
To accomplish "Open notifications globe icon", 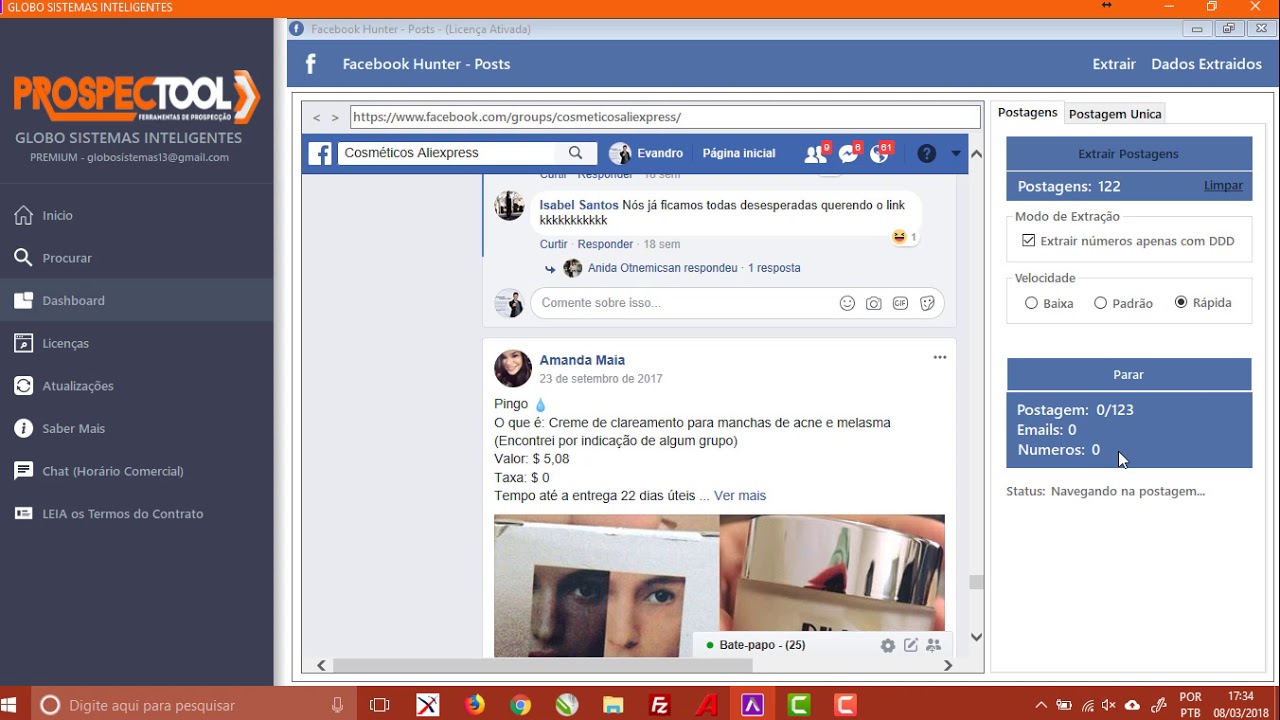I will pyautogui.click(x=881, y=153).
